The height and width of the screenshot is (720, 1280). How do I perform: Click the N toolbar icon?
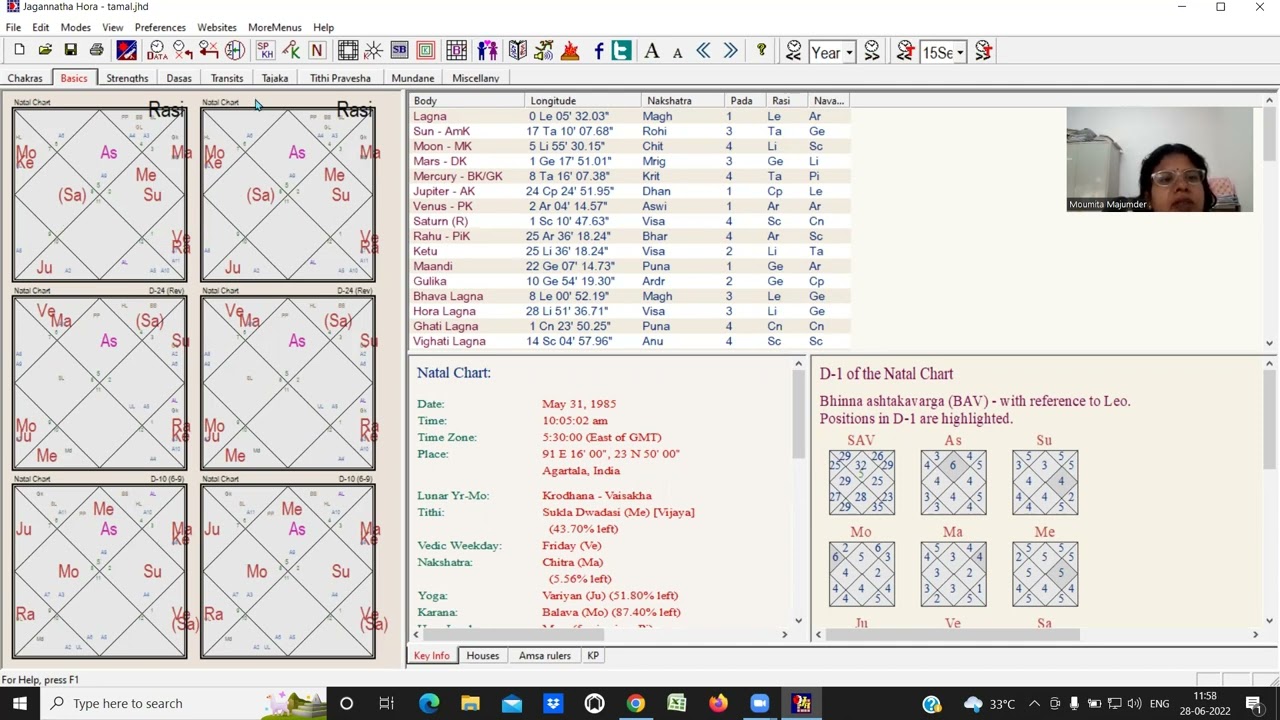click(317, 51)
